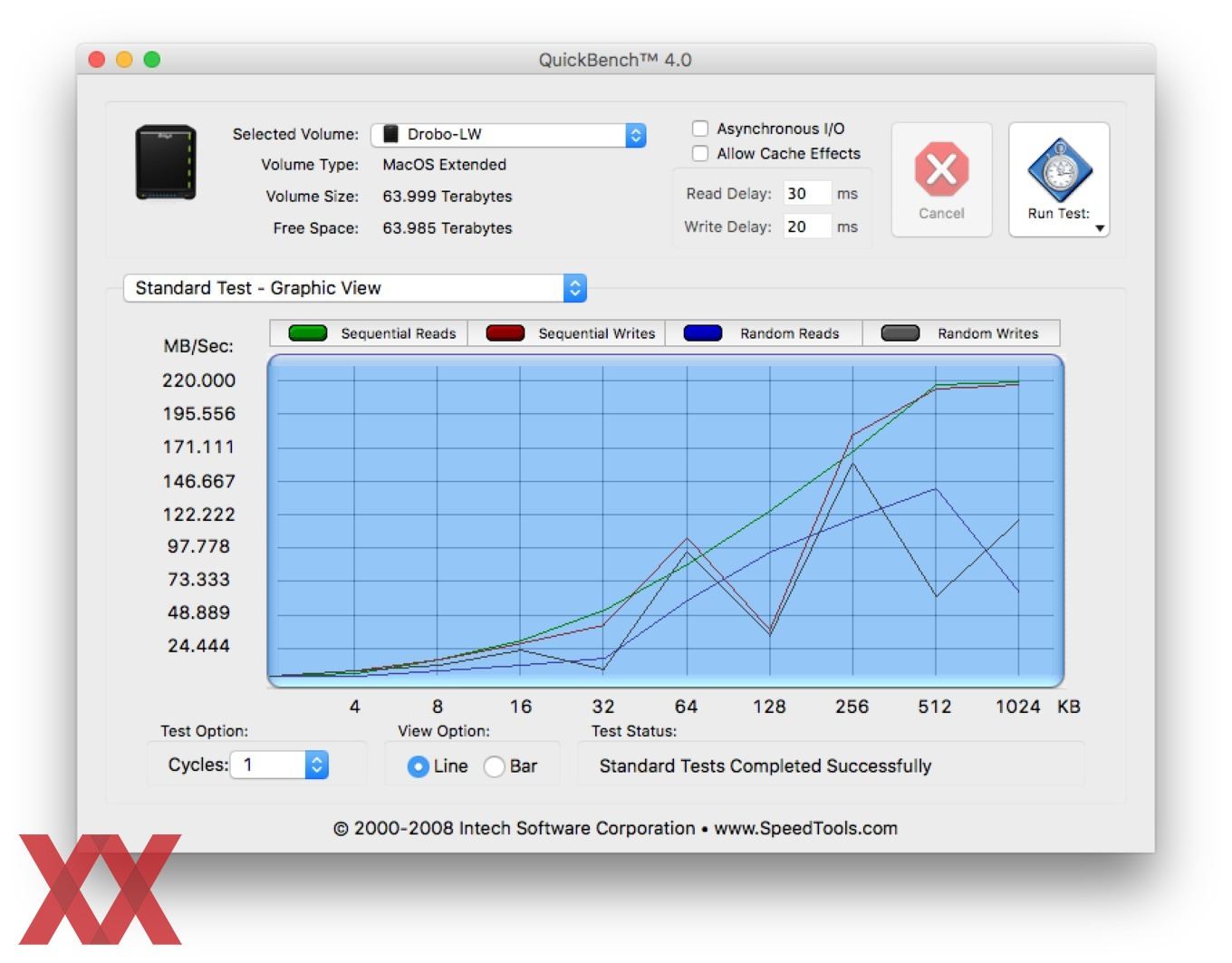Open the Selected Volume dropdown Drobo-LW
The width and height of the screenshot is (1232, 963).
(x=508, y=135)
